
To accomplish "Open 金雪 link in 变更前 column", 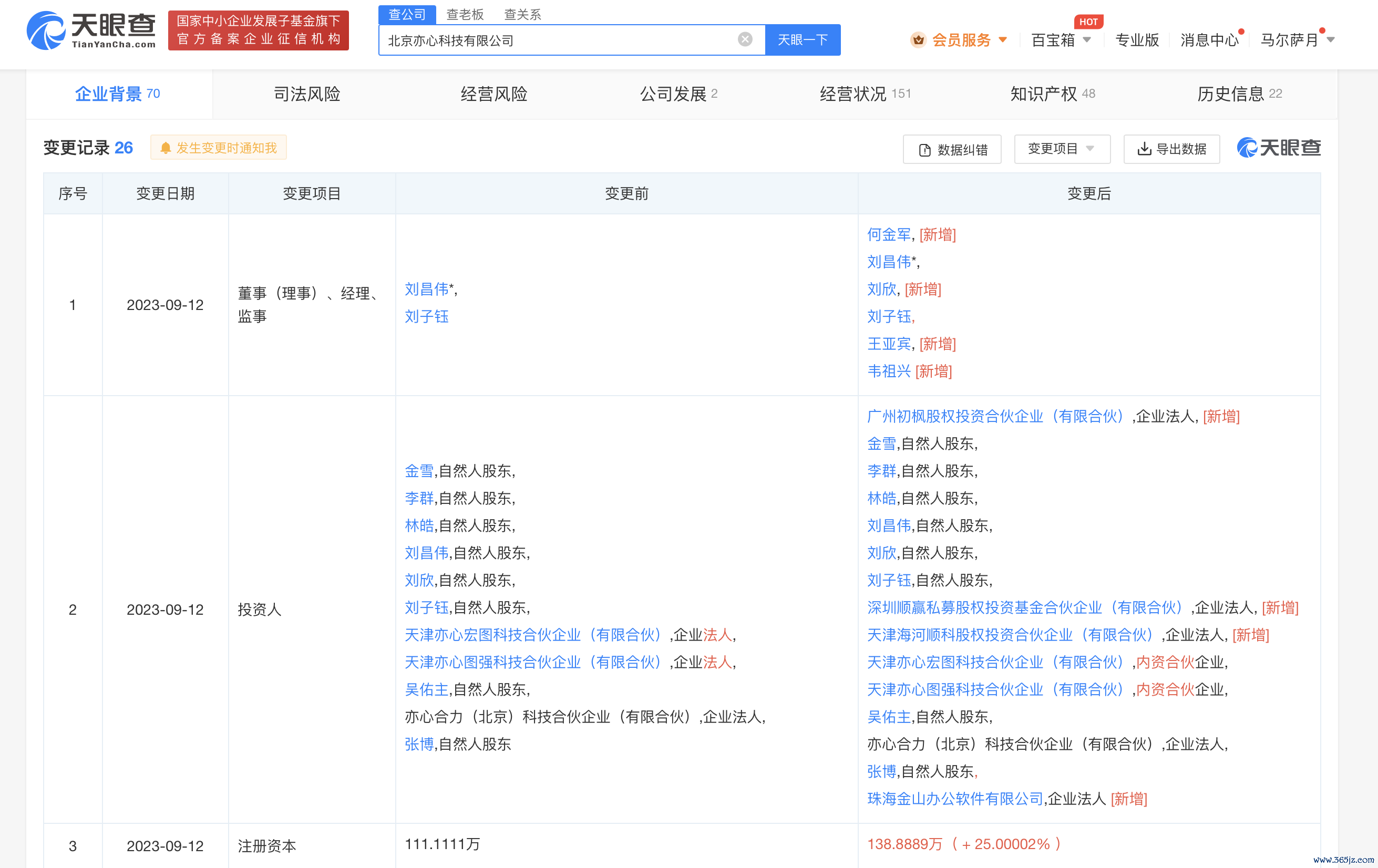I will tap(419, 471).
